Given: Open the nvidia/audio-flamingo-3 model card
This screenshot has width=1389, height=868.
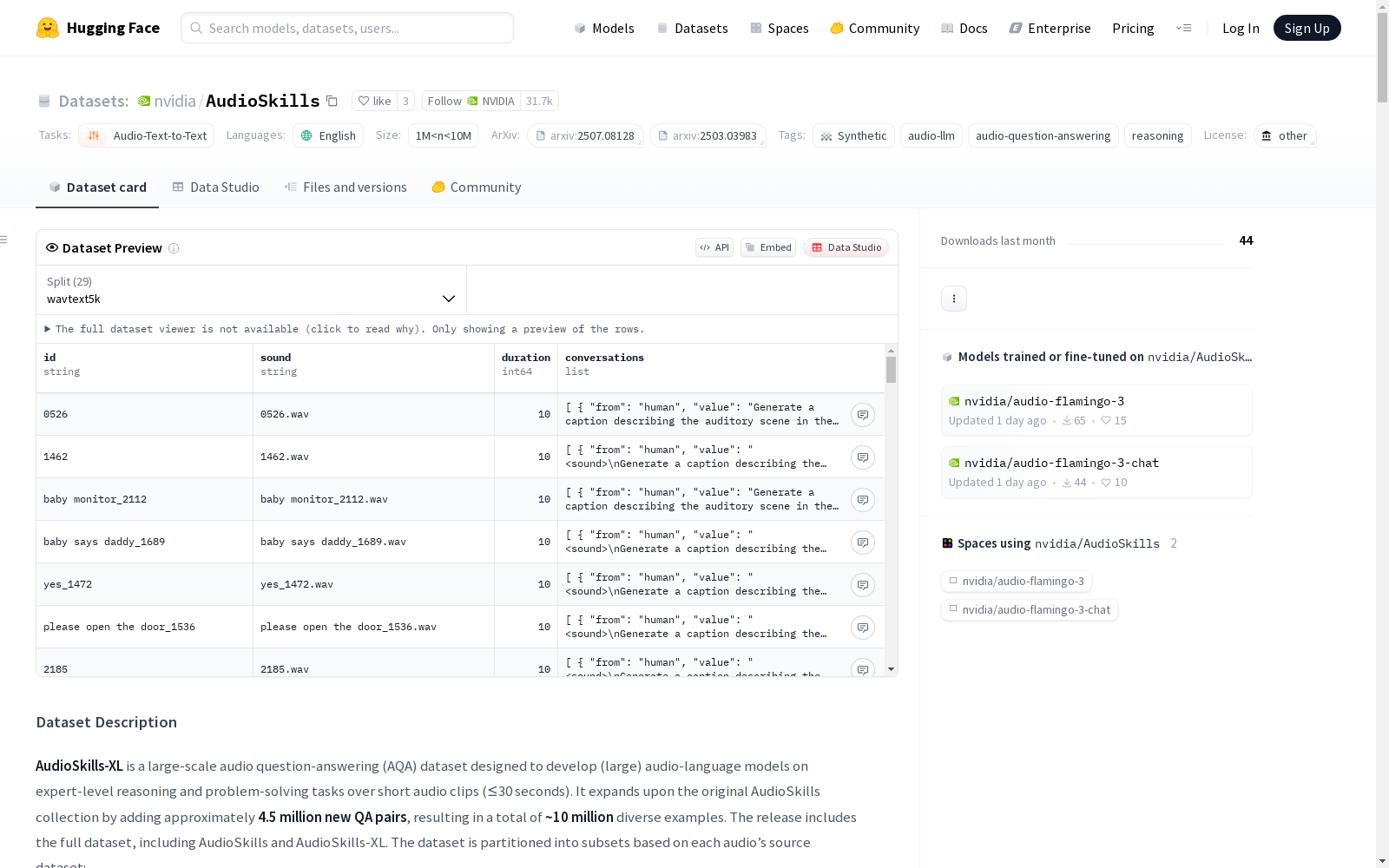Looking at the screenshot, I should click(1096, 410).
